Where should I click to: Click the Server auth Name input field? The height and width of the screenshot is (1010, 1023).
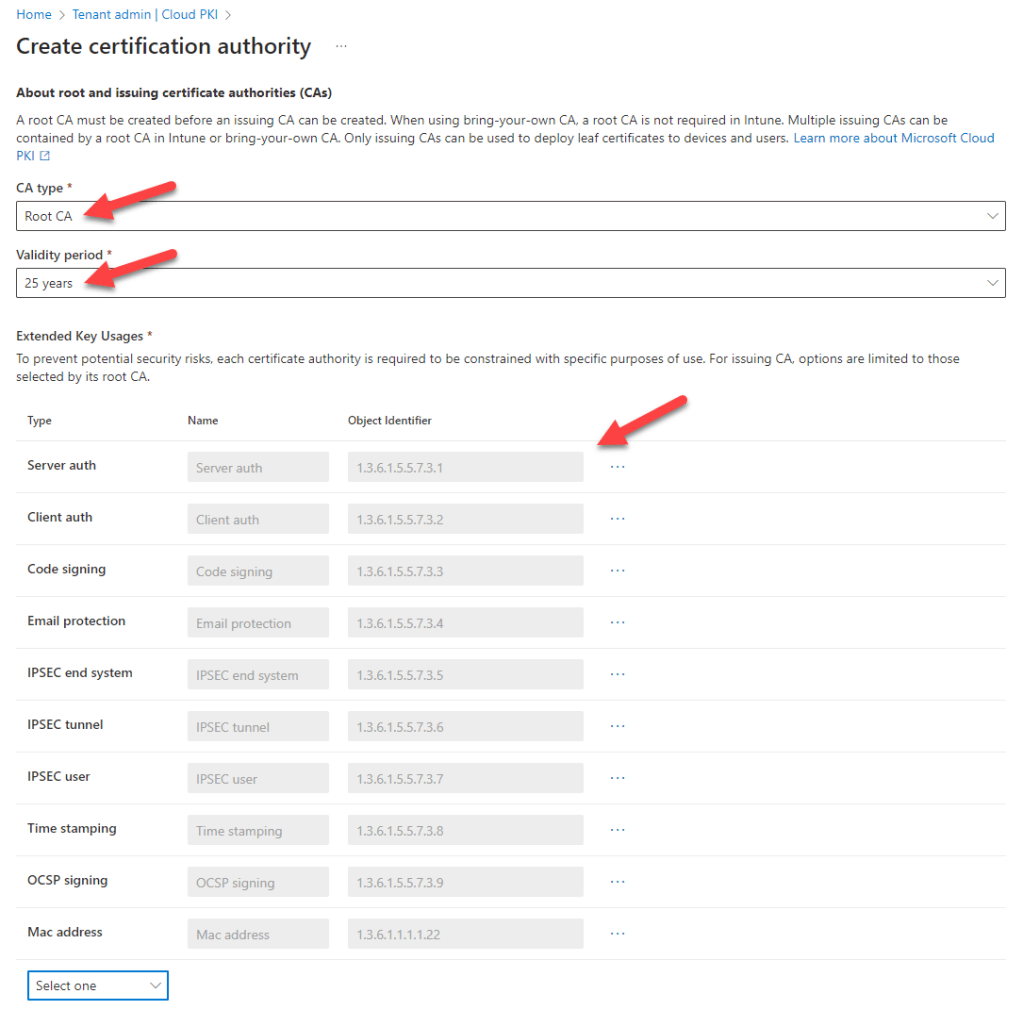[x=258, y=465]
